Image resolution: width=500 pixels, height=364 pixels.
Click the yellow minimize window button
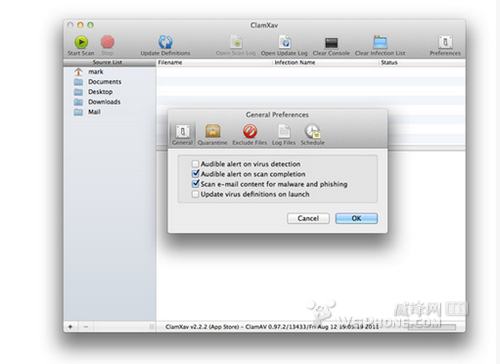pyautogui.click(x=80, y=25)
